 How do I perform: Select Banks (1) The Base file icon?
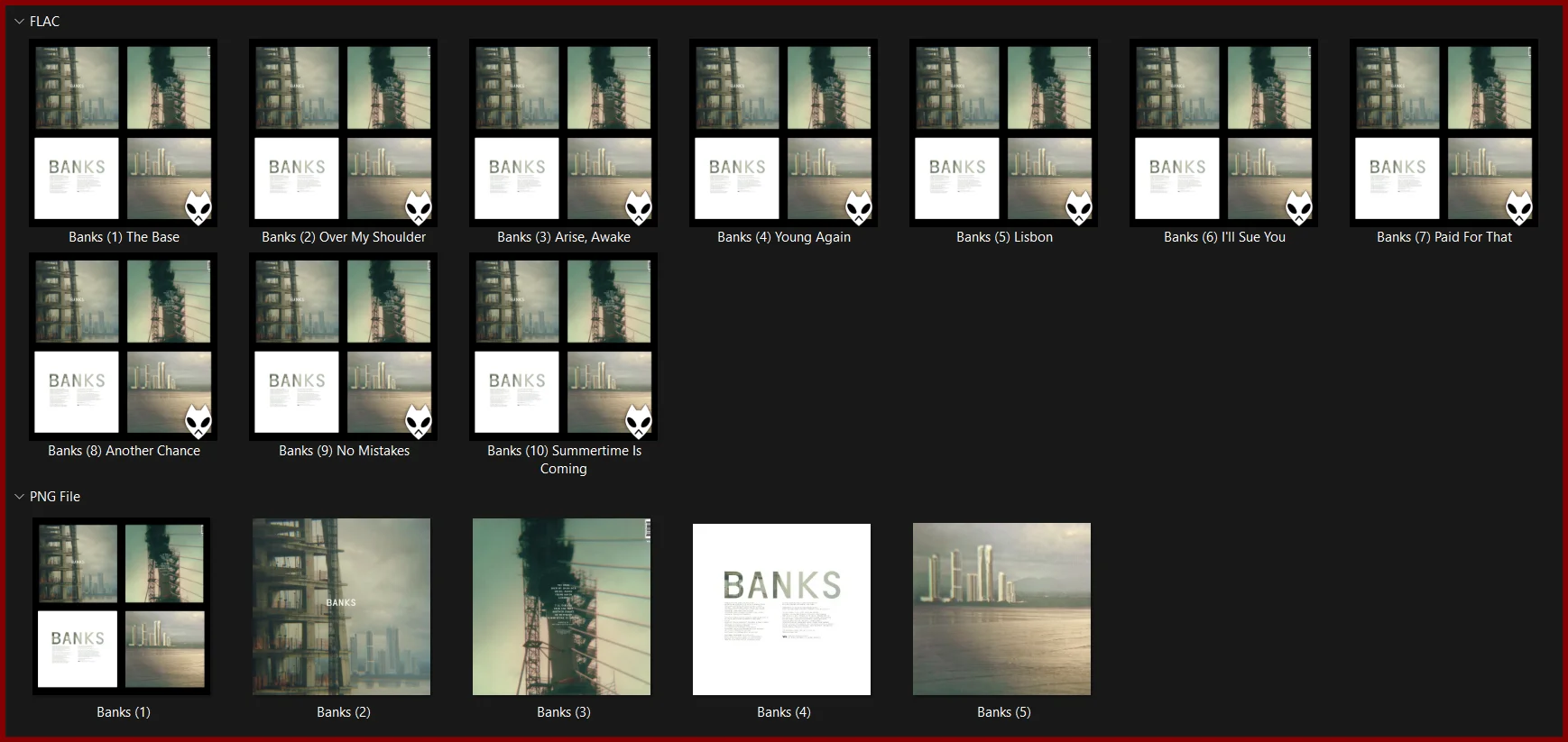click(x=124, y=133)
